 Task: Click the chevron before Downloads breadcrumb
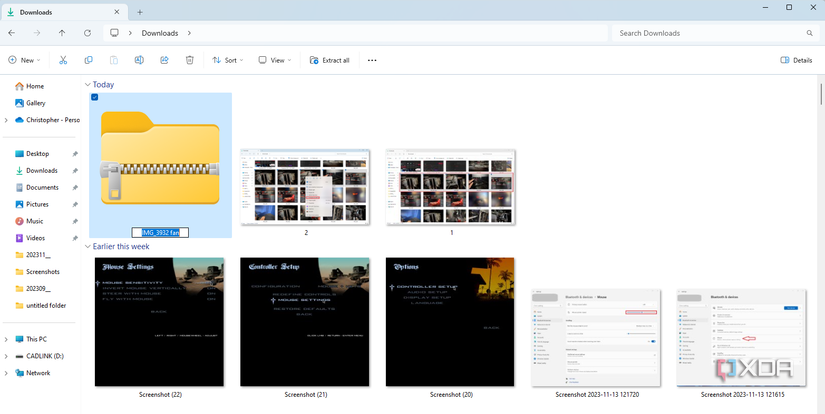(x=130, y=33)
